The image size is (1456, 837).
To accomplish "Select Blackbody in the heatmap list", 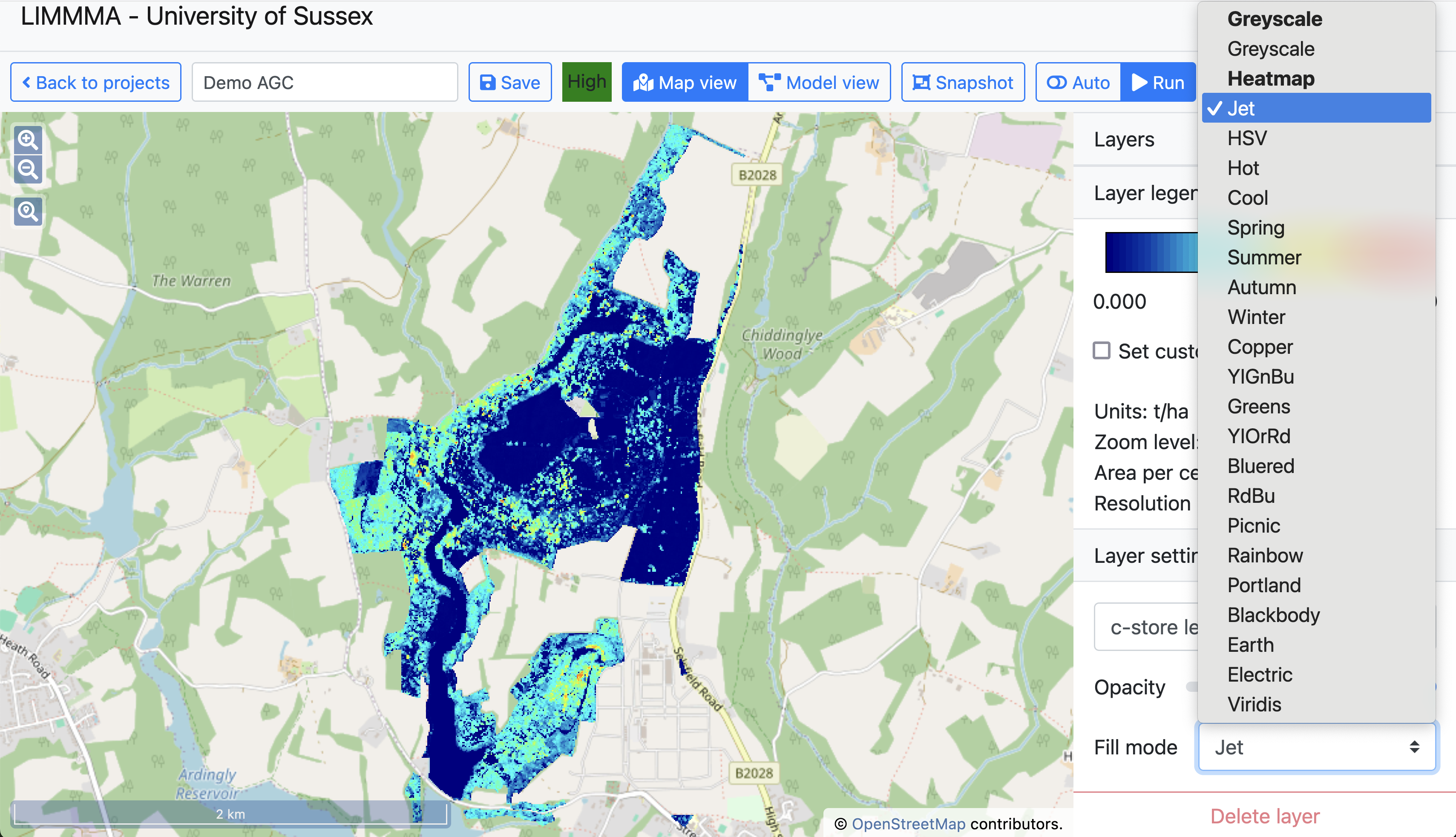I will coord(1273,615).
